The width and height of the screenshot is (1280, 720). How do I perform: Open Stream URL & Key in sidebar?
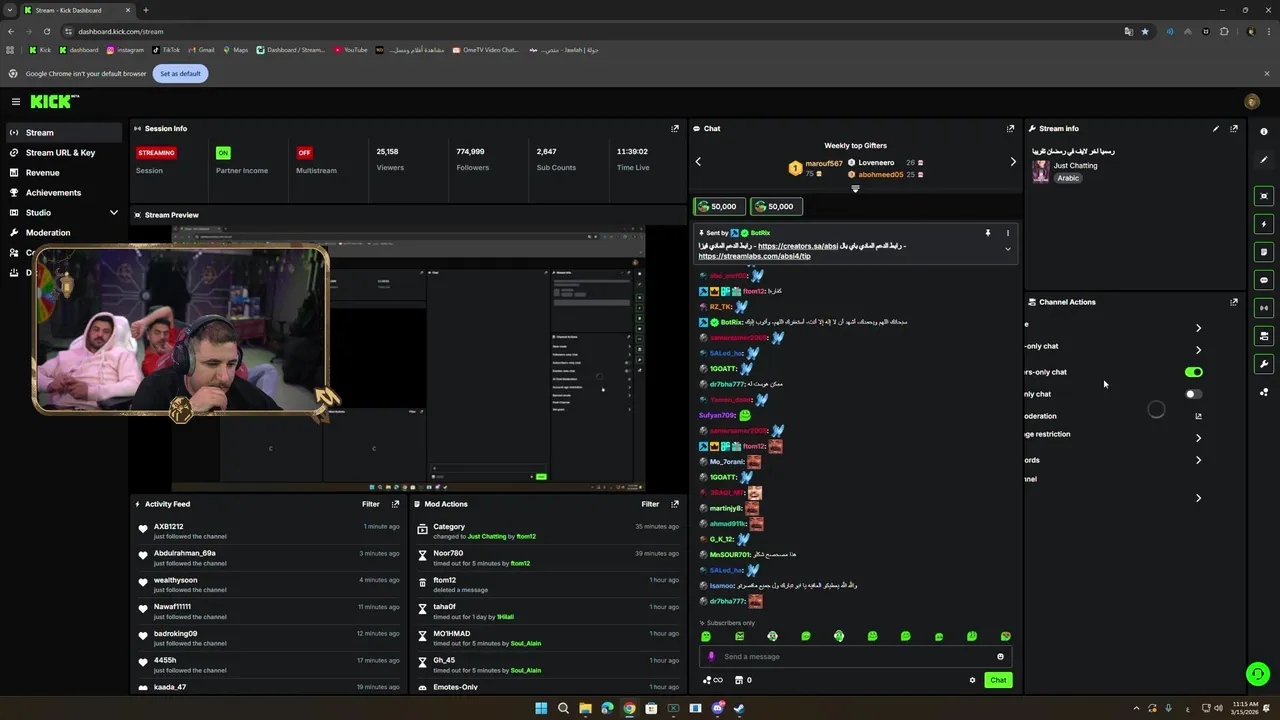(x=61, y=153)
